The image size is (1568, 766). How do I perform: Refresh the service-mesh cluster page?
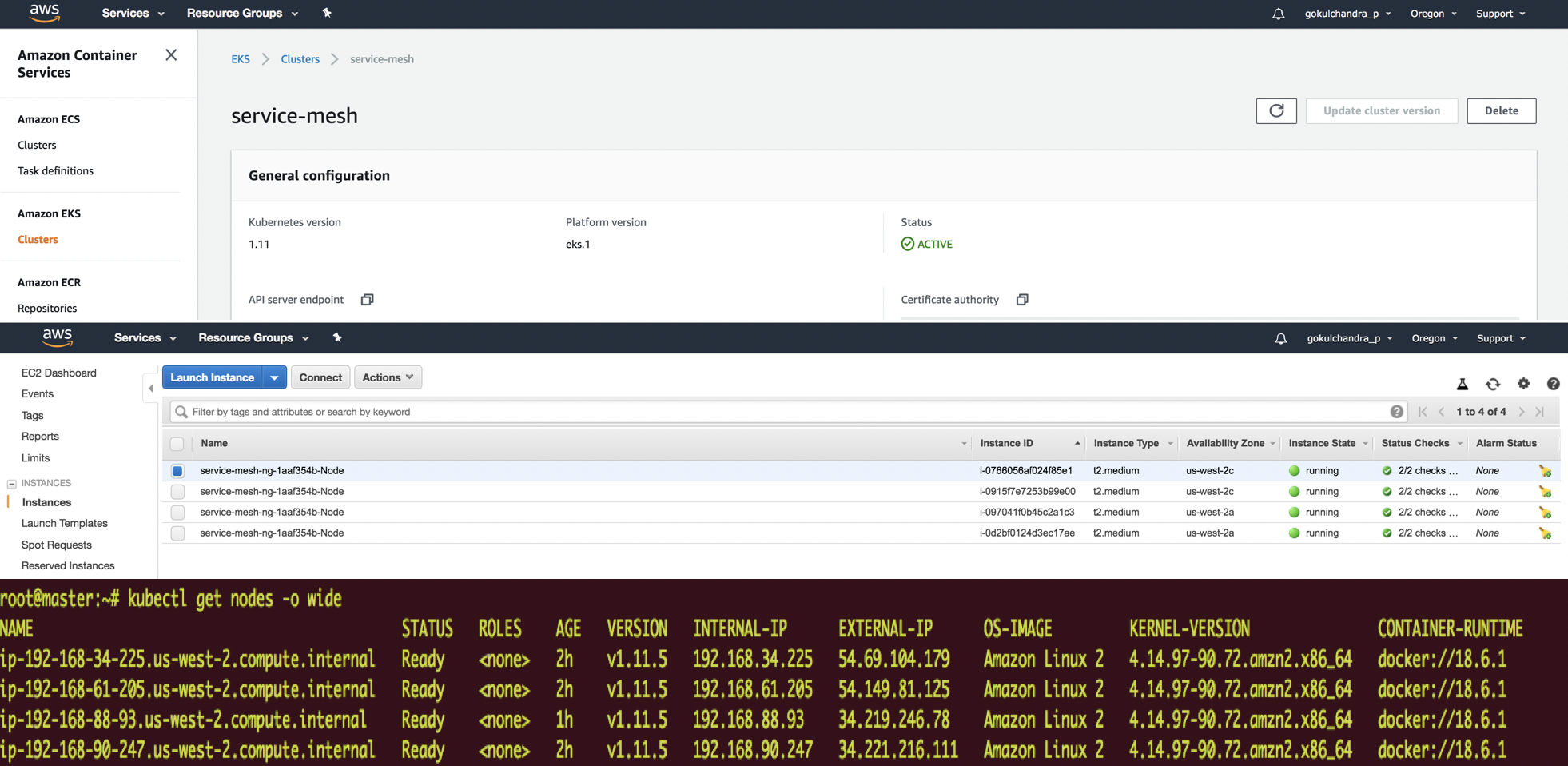click(x=1276, y=110)
